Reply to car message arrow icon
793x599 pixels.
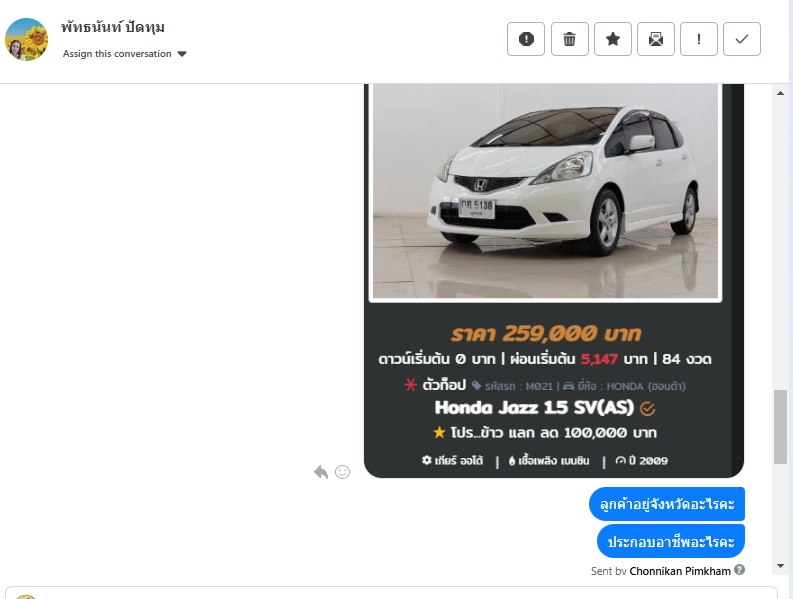tap(321, 472)
